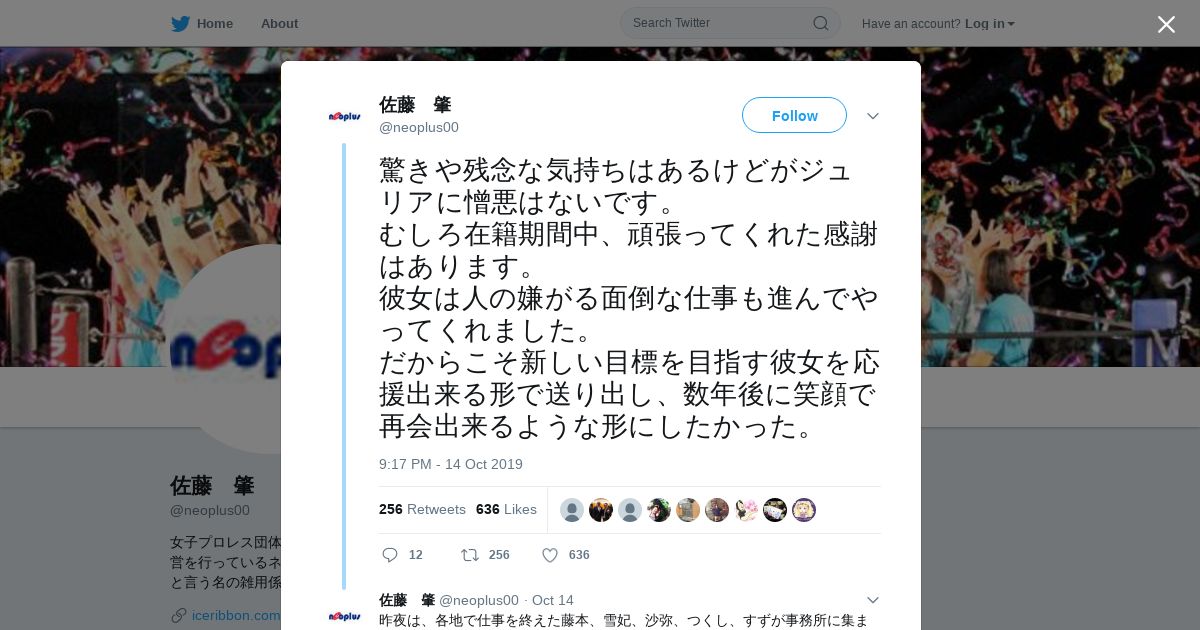Expand chevron on the Oct 14 reply tweet
Screen dimensions: 1200x630
(x=873, y=600)
